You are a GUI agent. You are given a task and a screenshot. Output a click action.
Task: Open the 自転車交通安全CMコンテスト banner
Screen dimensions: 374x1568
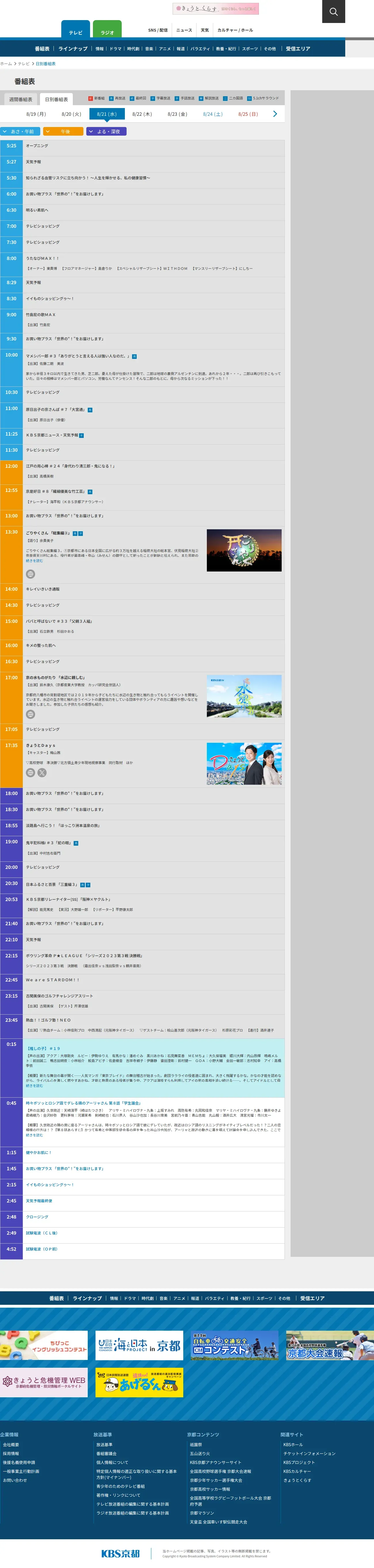(x=234, y=1345)
